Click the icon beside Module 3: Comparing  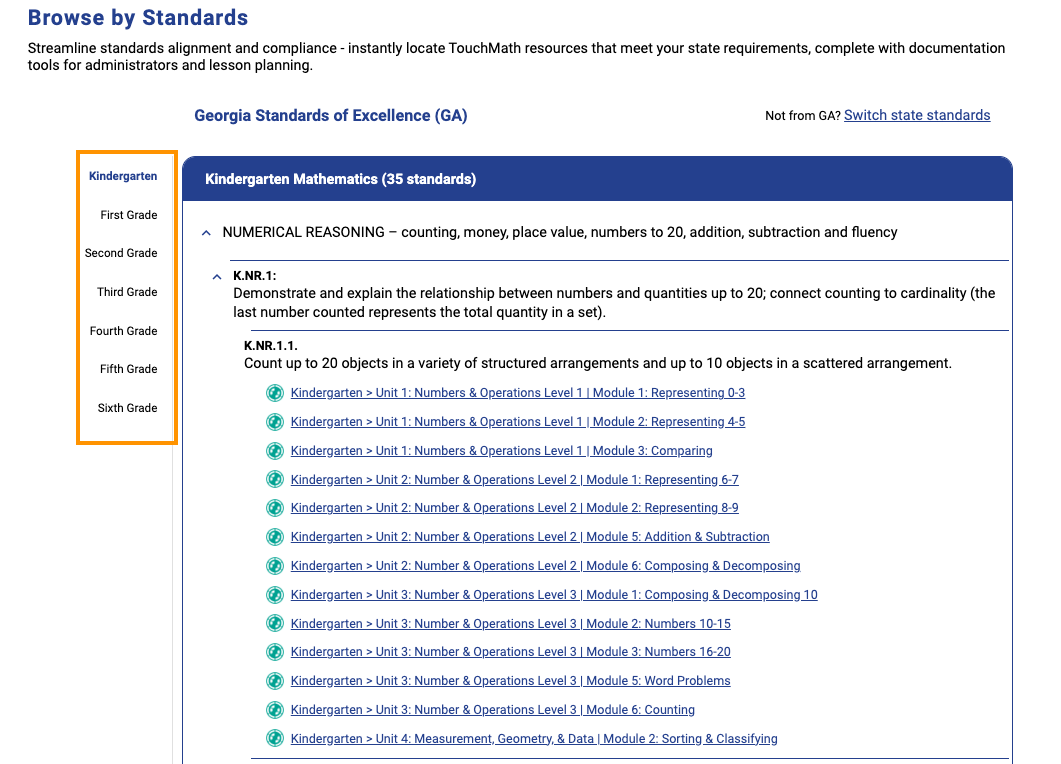275,451
